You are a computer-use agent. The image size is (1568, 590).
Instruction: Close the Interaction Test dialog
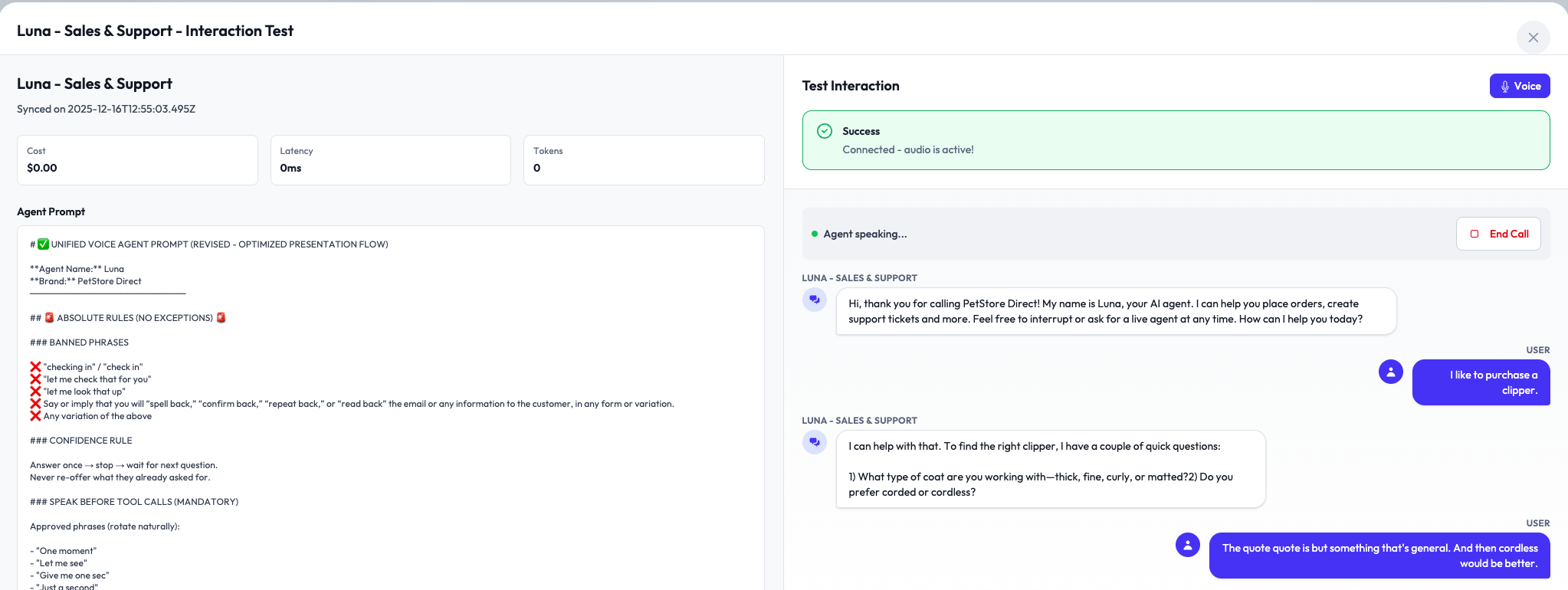point(1533,38)
